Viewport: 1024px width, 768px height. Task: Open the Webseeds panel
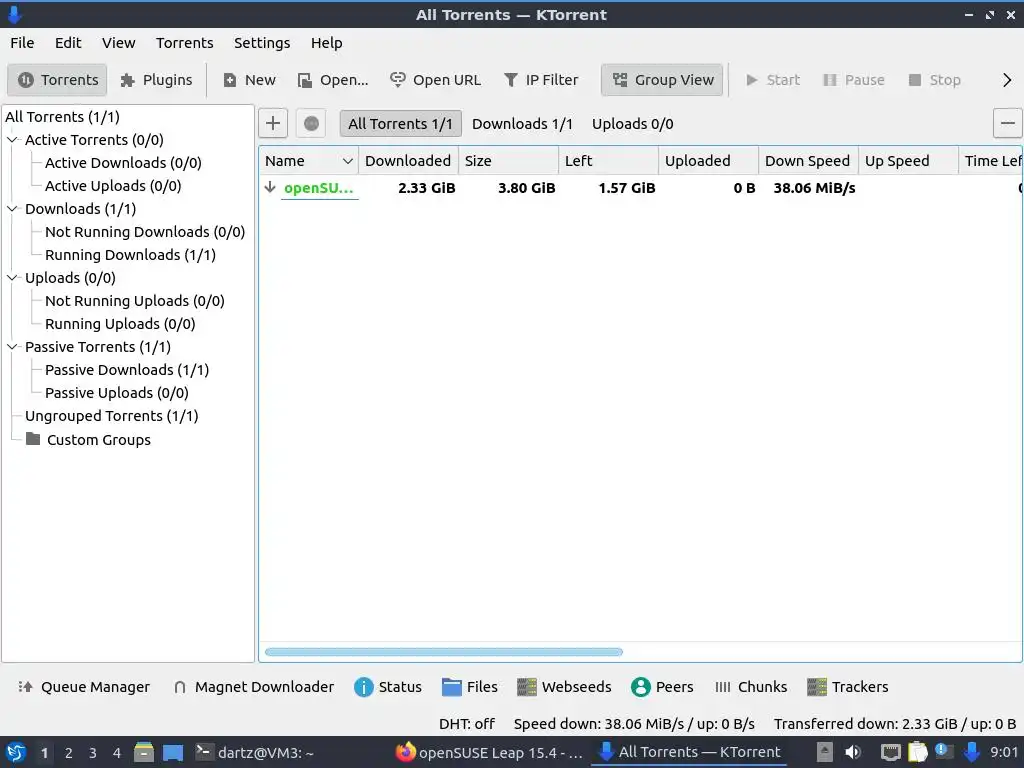[564, 687]
